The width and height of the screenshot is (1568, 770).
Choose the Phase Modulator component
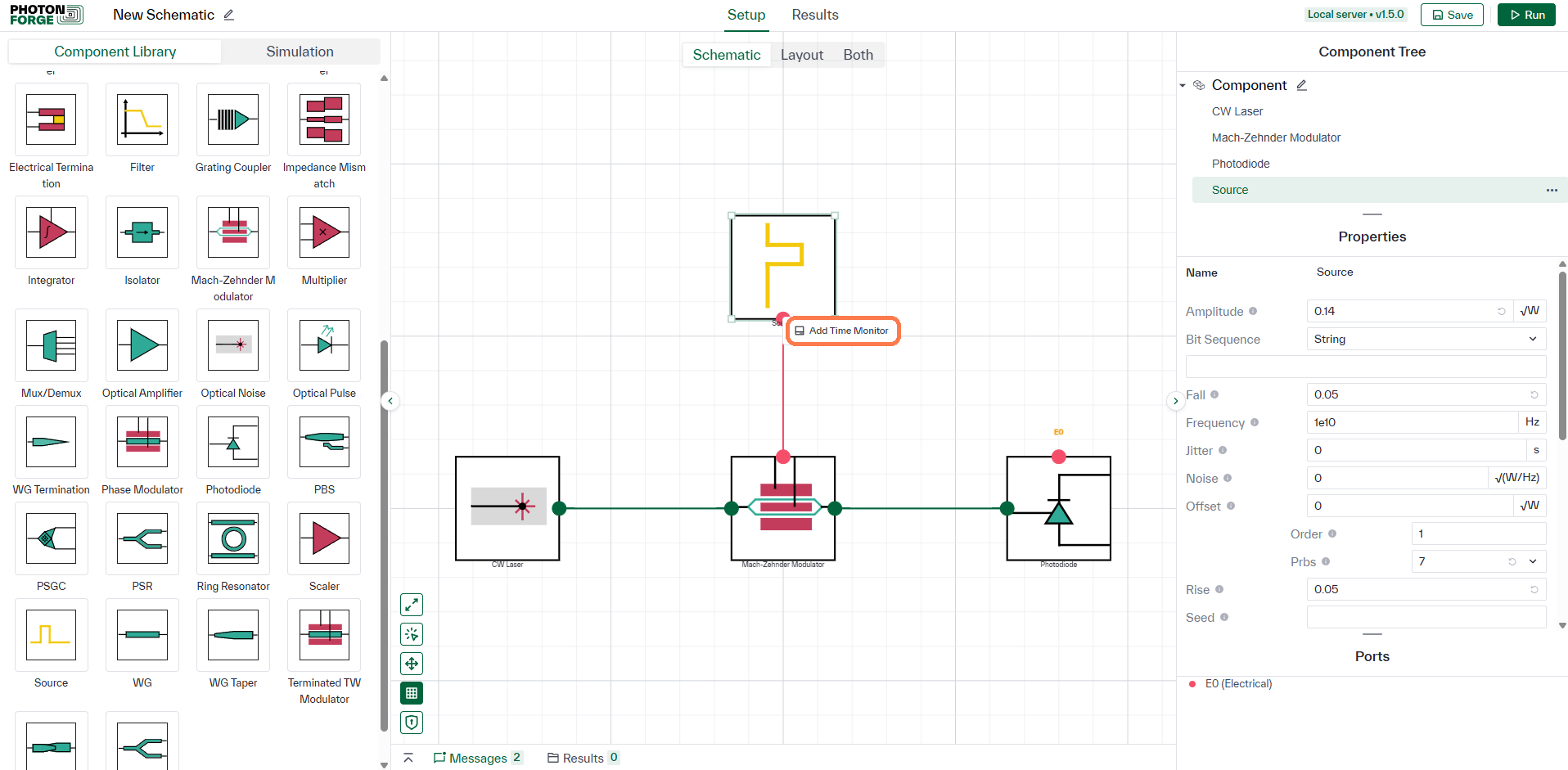point(142,443)
